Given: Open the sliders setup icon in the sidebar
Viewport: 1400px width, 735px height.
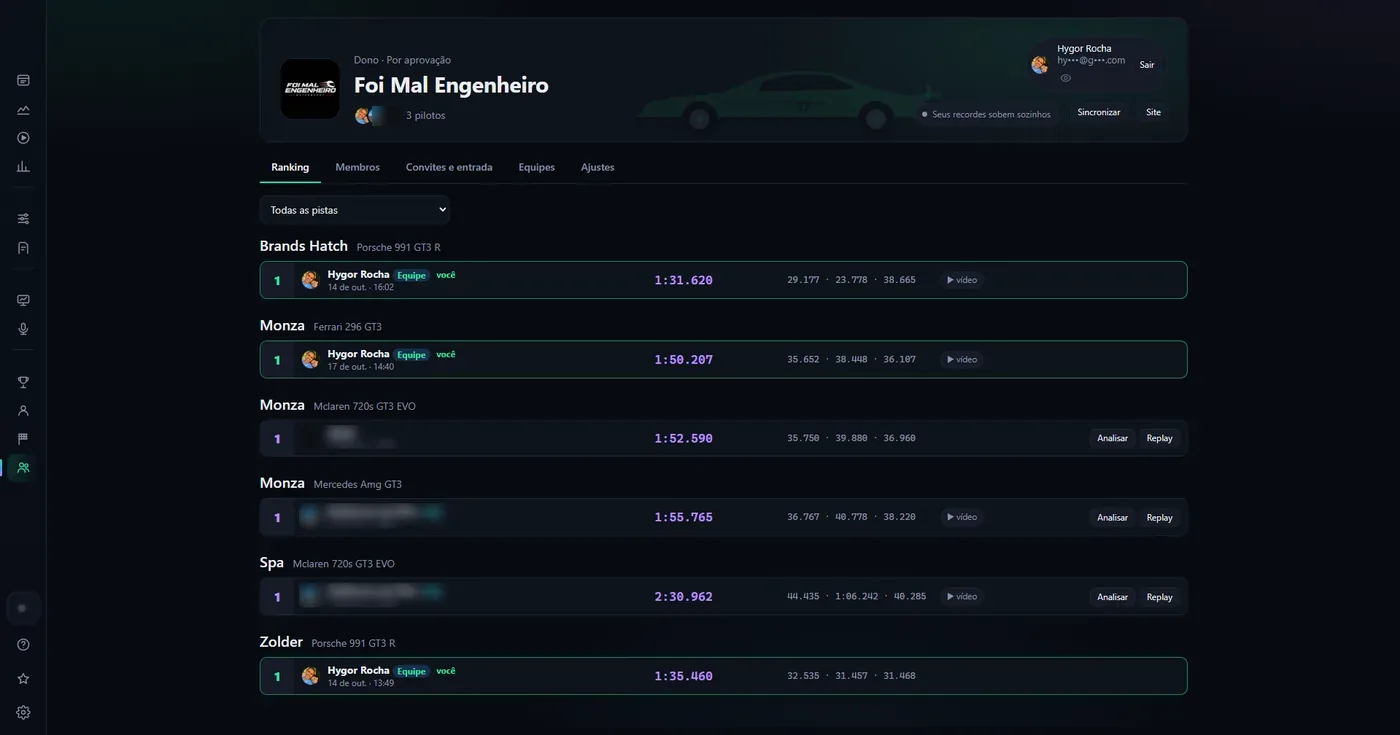Looking at the screenshot, I should [x=23, y=218].
